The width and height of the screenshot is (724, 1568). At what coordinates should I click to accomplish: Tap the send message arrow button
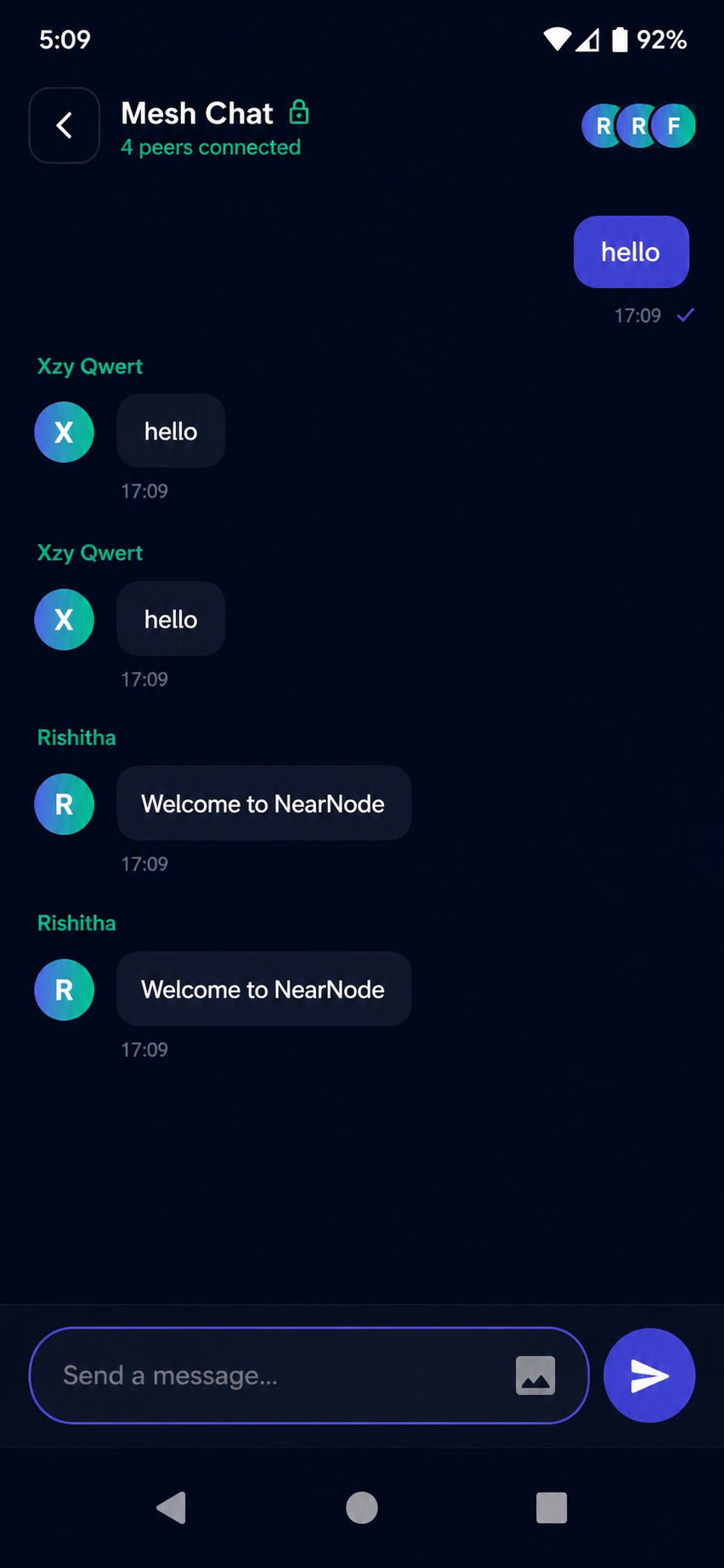tap(649, 1375)
